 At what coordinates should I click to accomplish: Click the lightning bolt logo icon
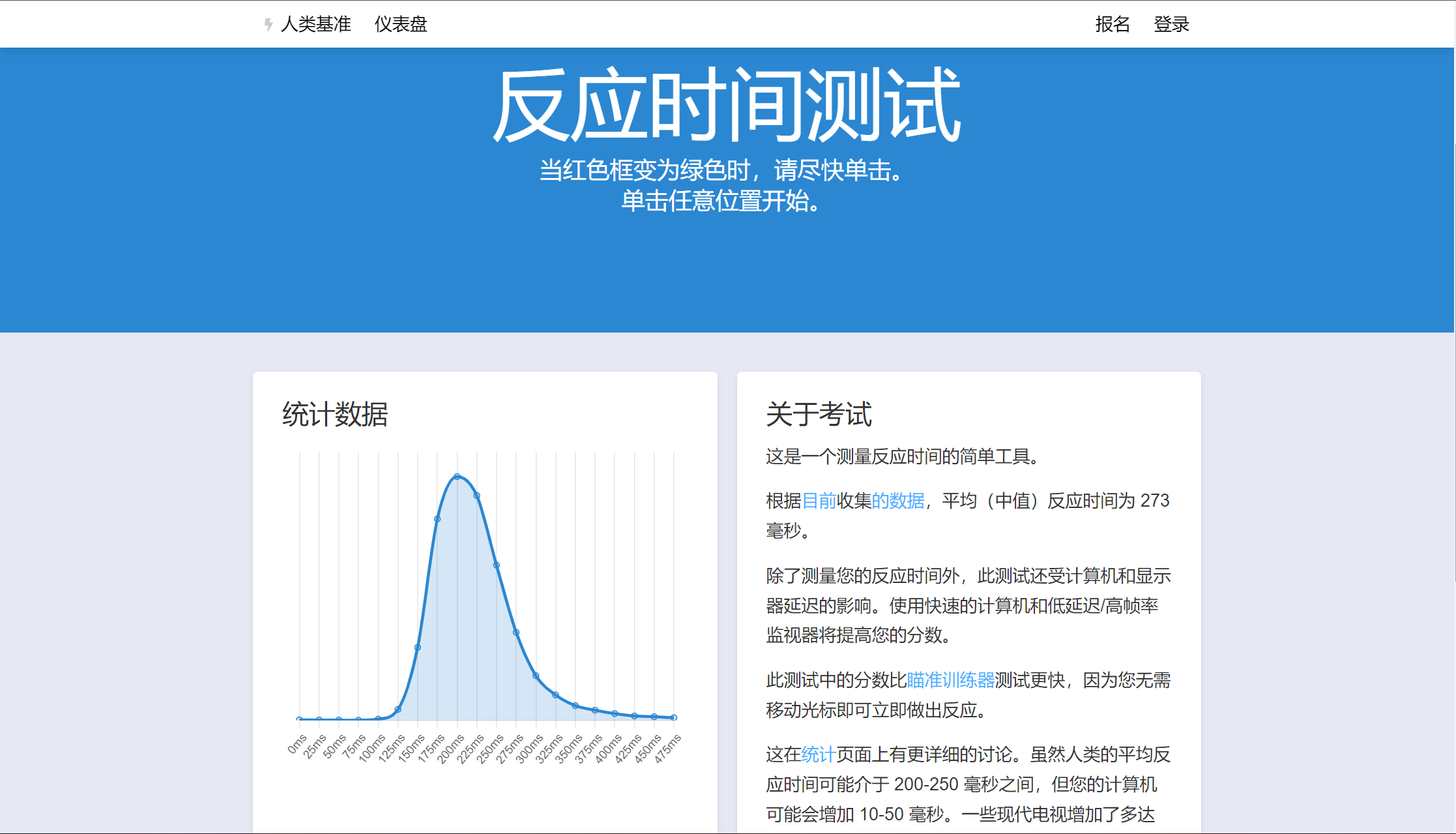tap(268, 24)
